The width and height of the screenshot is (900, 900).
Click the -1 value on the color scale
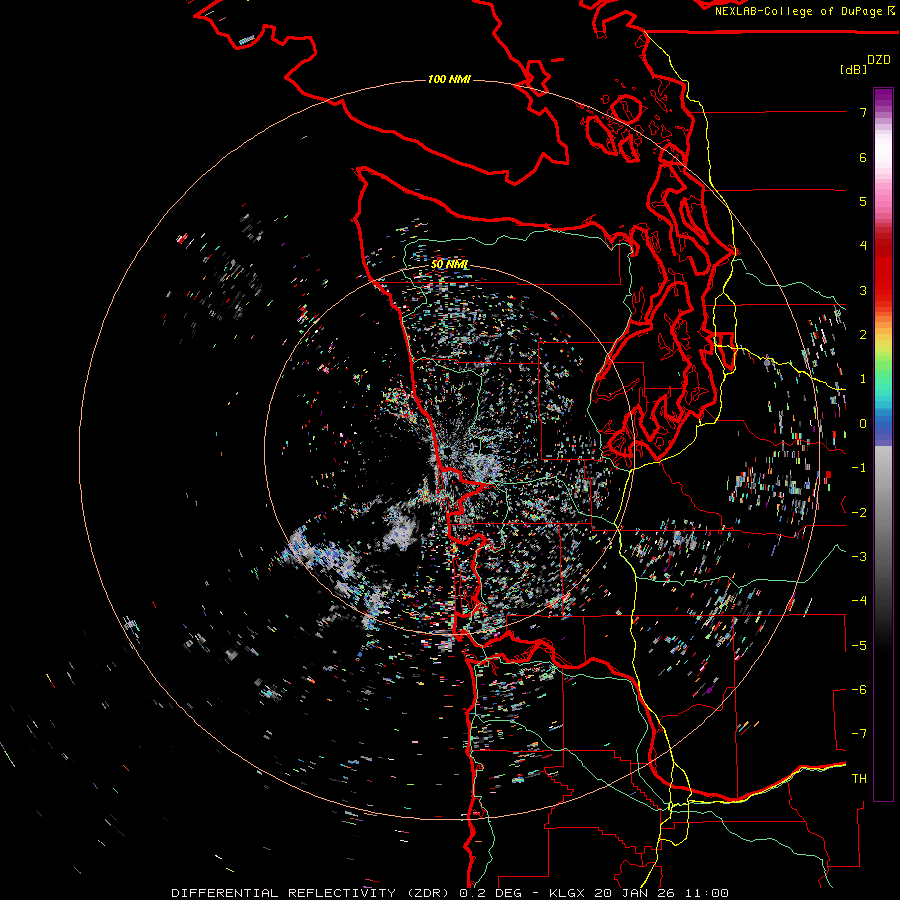[859, 468]
